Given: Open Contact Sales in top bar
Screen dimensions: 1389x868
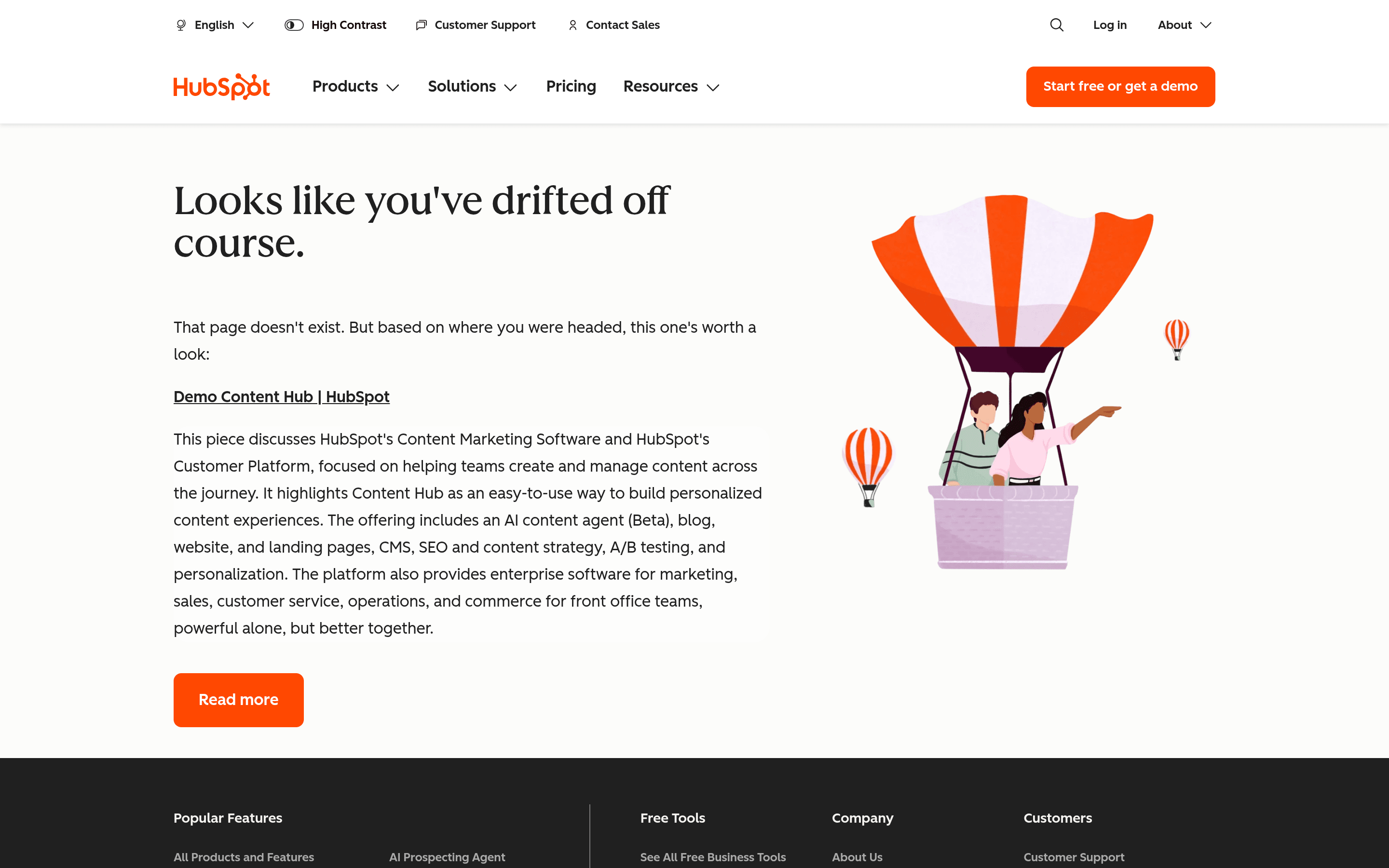Looking at the screenshot, I should [623, 25].
